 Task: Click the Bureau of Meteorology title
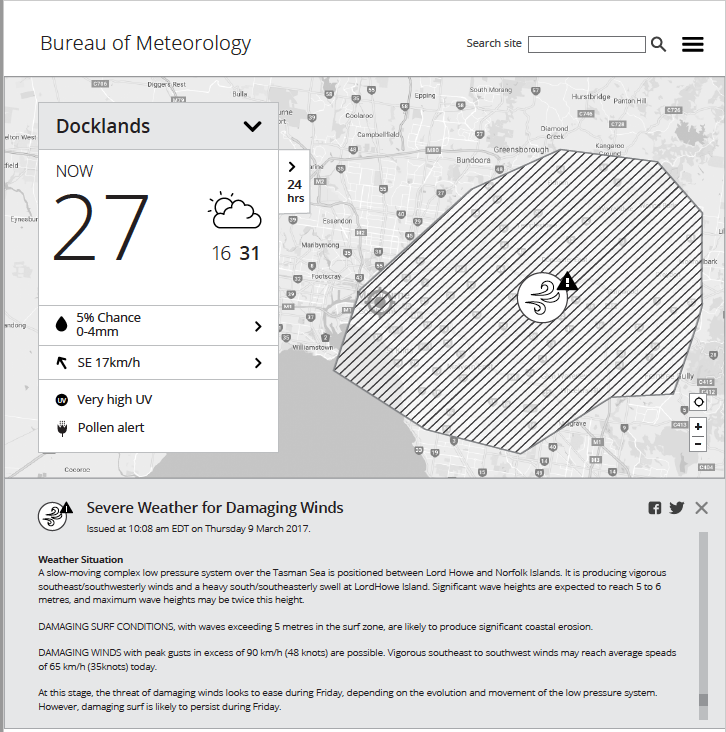click(x=146, y=43)
